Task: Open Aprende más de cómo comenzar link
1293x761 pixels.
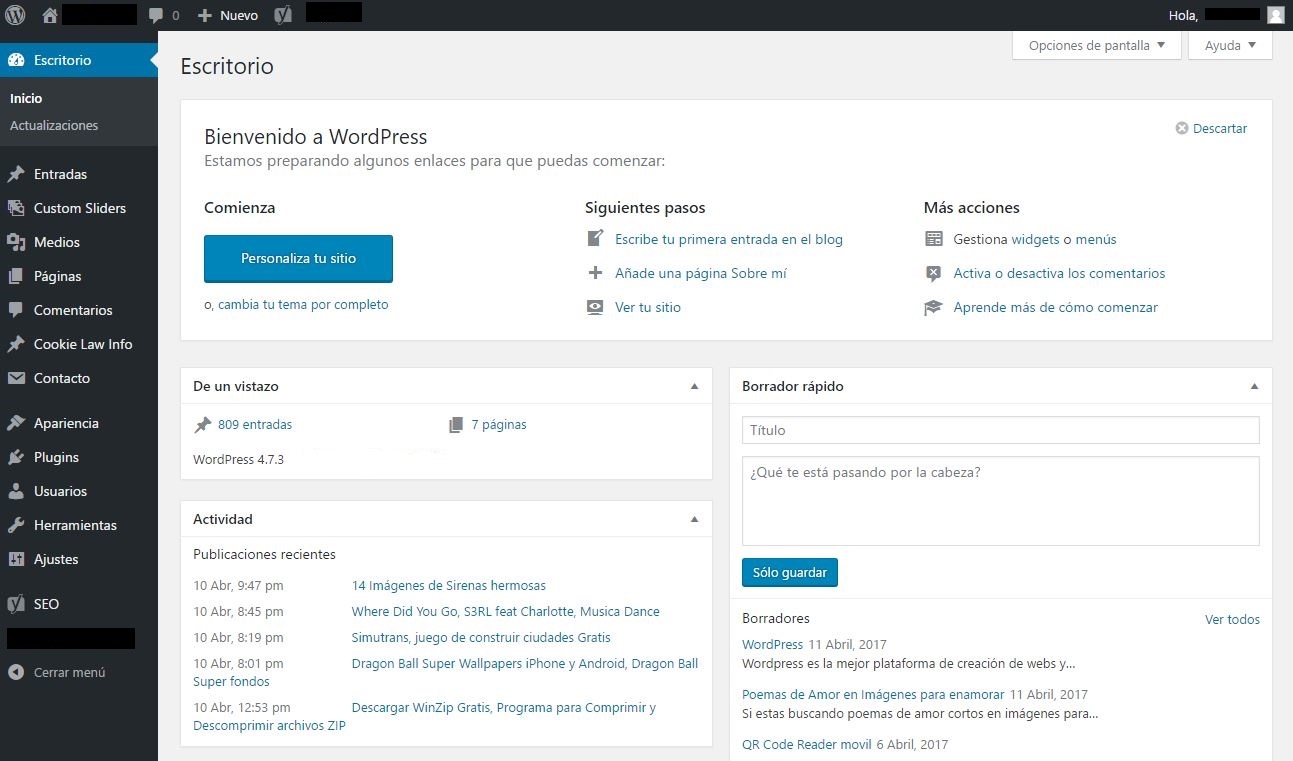Action: coord(1055,307)
